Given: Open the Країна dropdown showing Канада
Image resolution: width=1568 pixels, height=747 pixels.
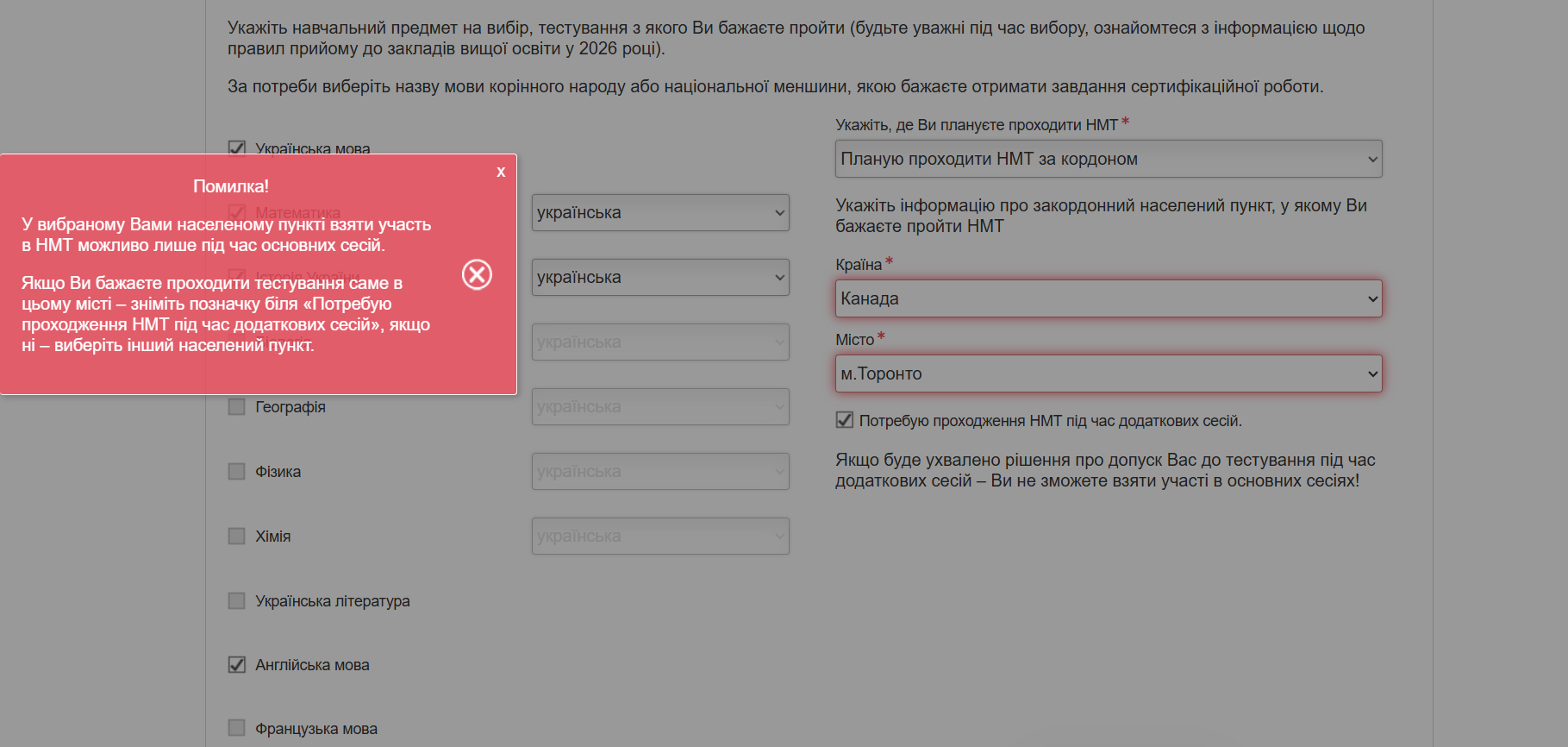Looking at the screenshot, I should (x=1108, y=298).
